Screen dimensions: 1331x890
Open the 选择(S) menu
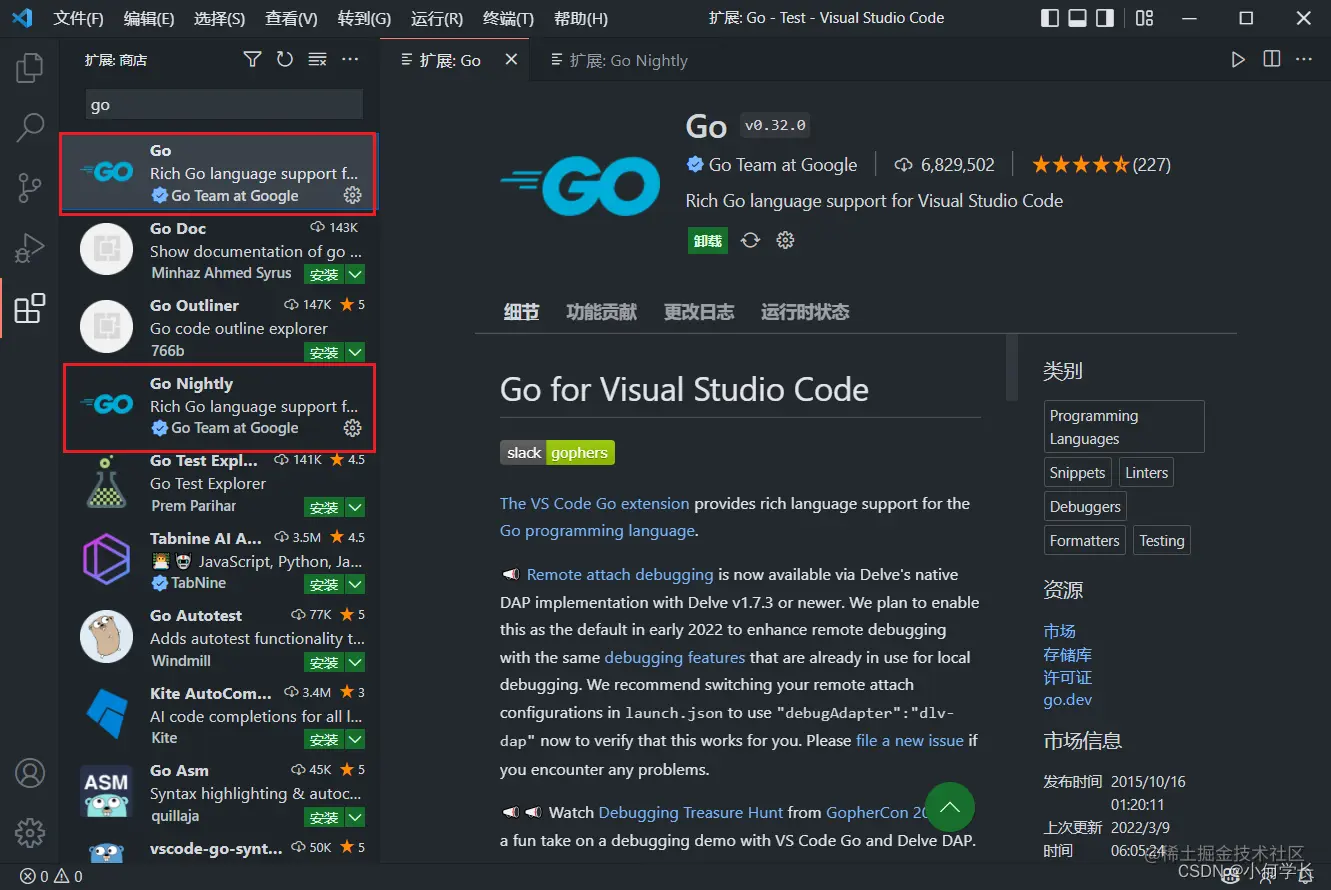[219, 18]
